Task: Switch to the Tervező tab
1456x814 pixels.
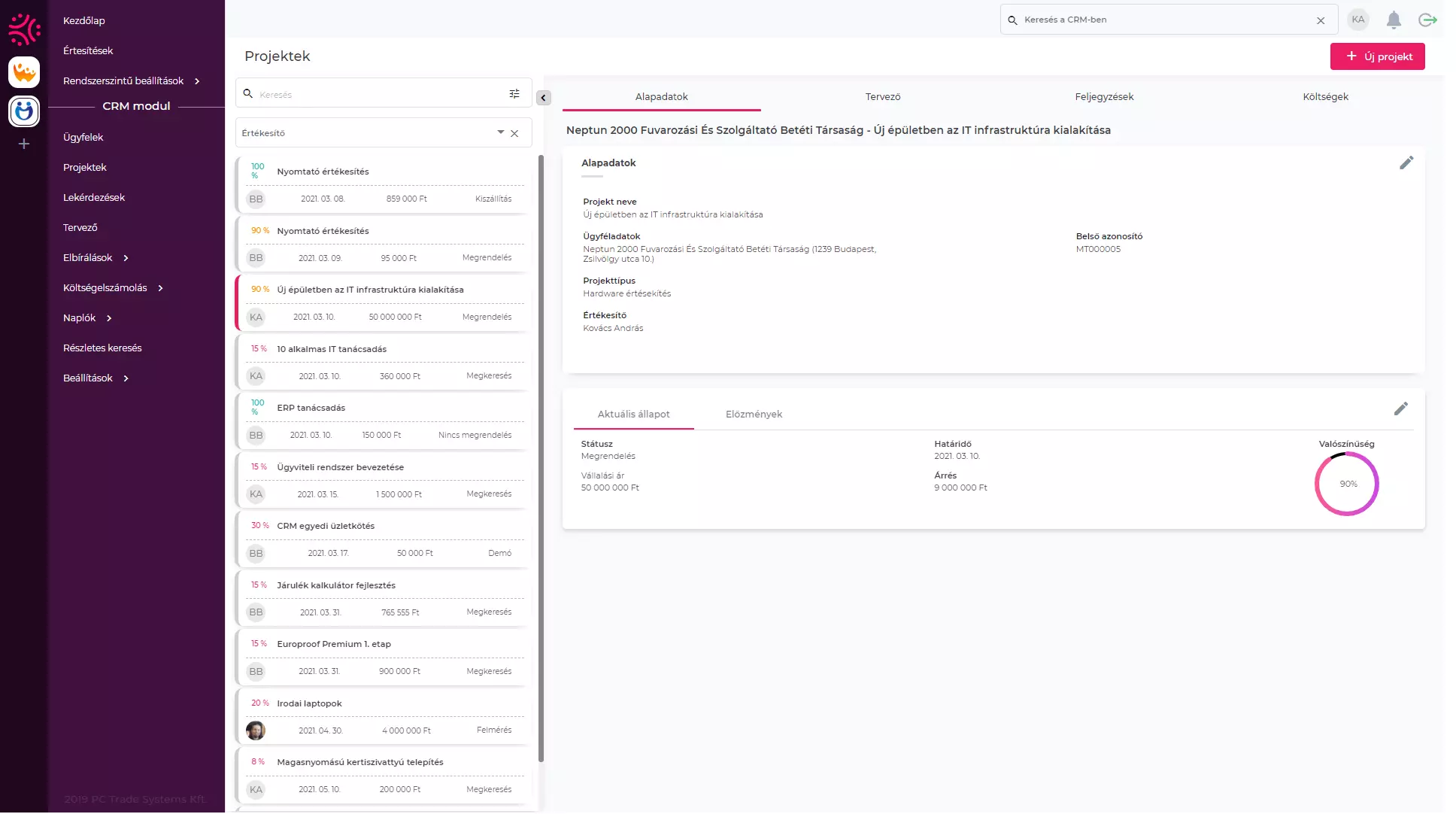Action: (882, 97)
